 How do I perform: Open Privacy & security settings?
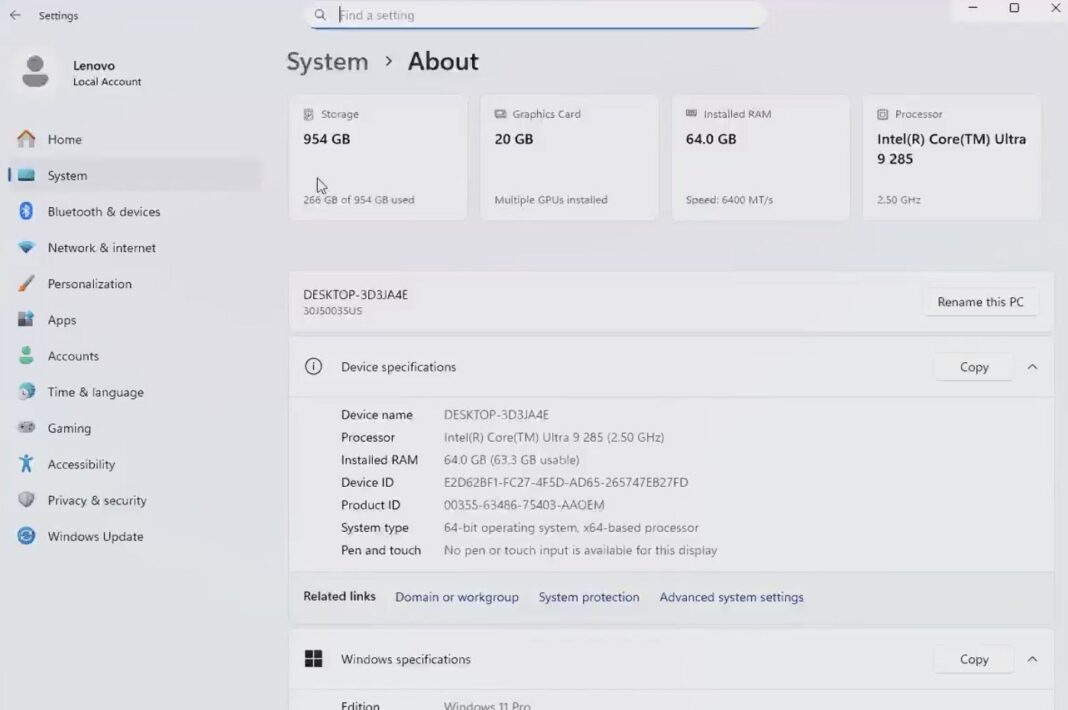click(134, 500)
